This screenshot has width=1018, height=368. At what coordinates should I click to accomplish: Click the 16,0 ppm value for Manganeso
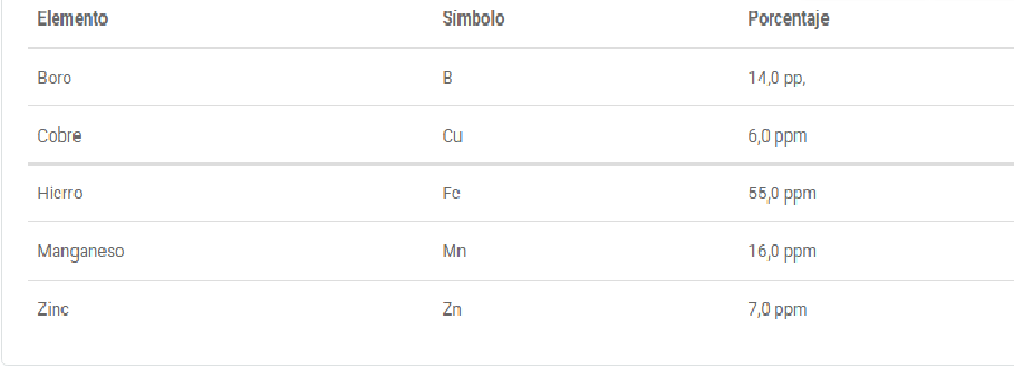pyautogui.click(x=782, y=252)
